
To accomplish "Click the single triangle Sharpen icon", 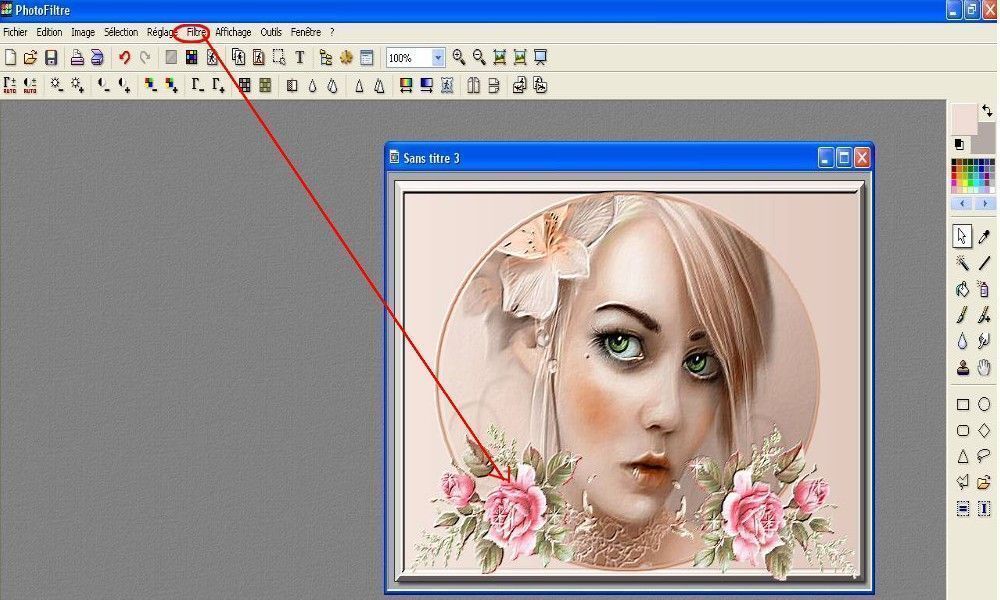I will pyautogui.click(x=359, y=85).
